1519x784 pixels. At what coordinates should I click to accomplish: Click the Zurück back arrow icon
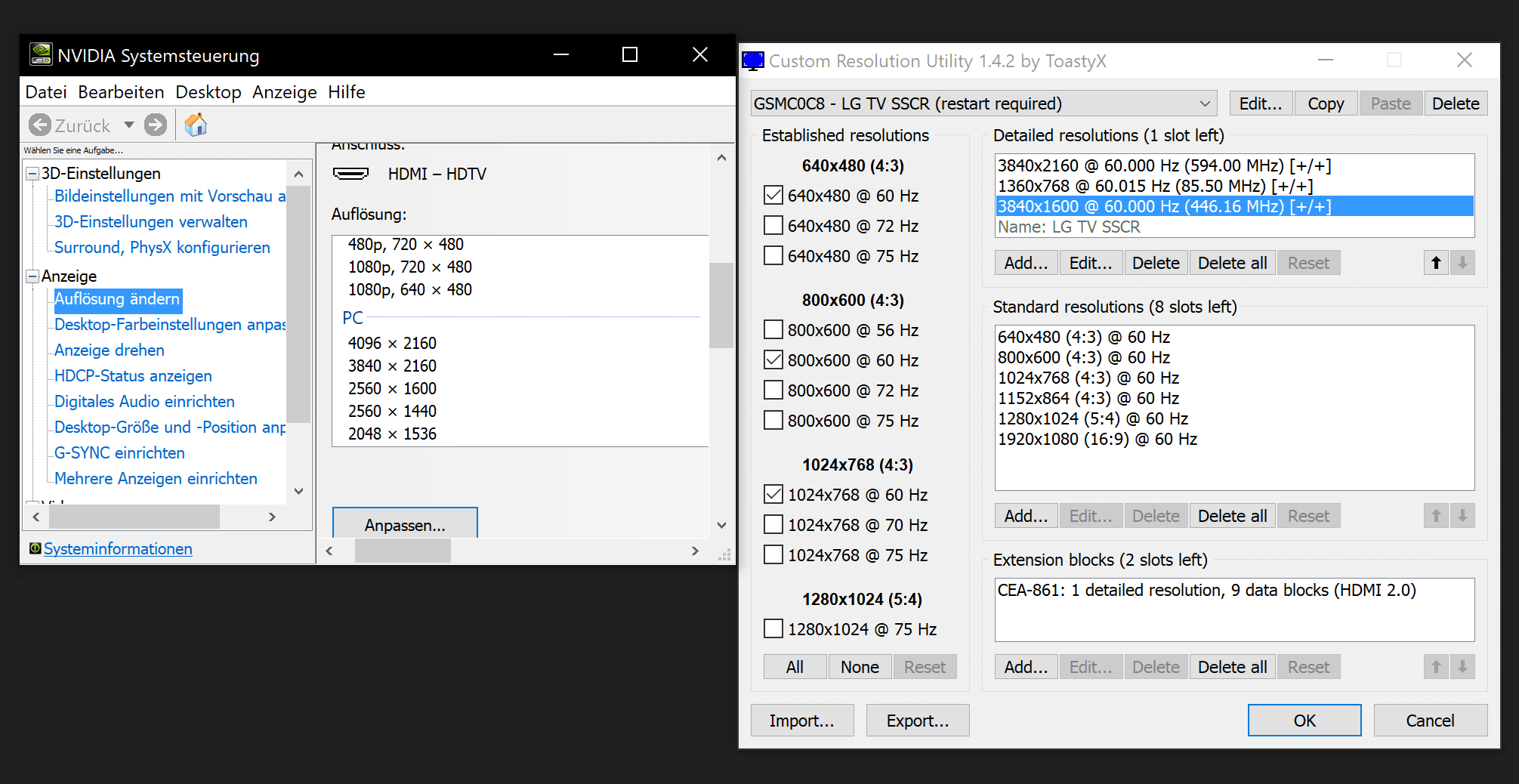40,125
